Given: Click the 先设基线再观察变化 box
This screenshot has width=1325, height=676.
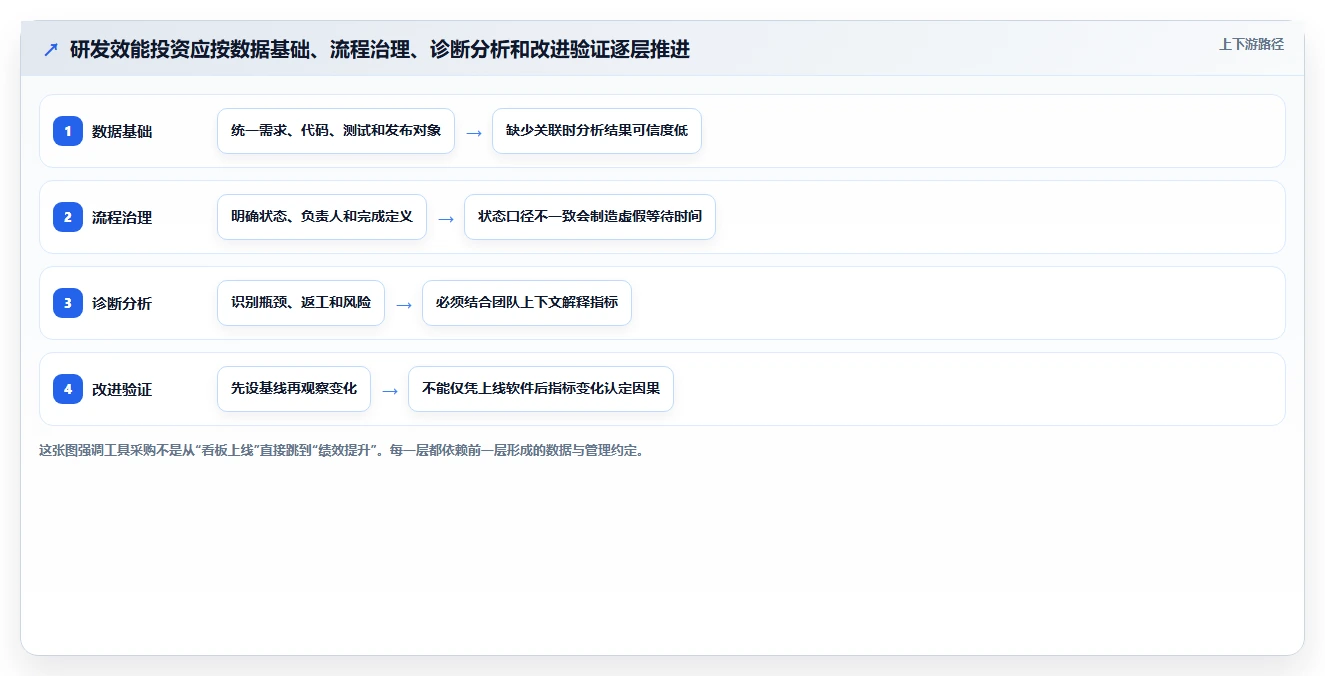Looking at the screenshot, I should point(294,389).
